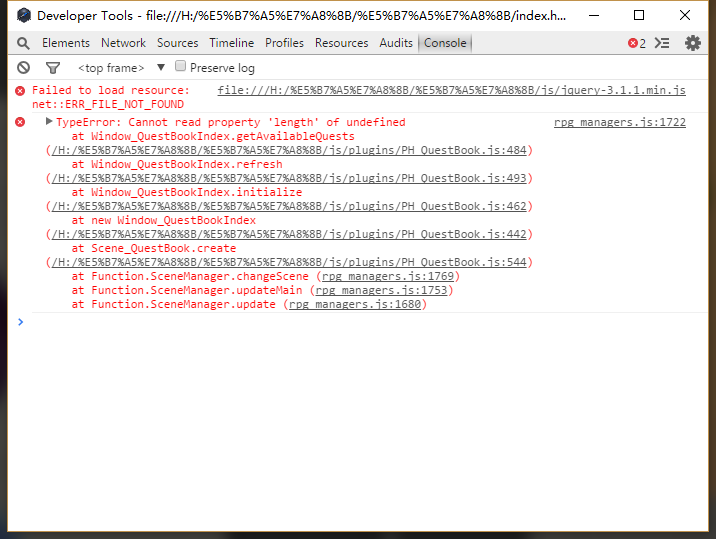Expand the TypeError stack trace triangle
Viewport: 716px width, 539px height.
pos(49,121)
